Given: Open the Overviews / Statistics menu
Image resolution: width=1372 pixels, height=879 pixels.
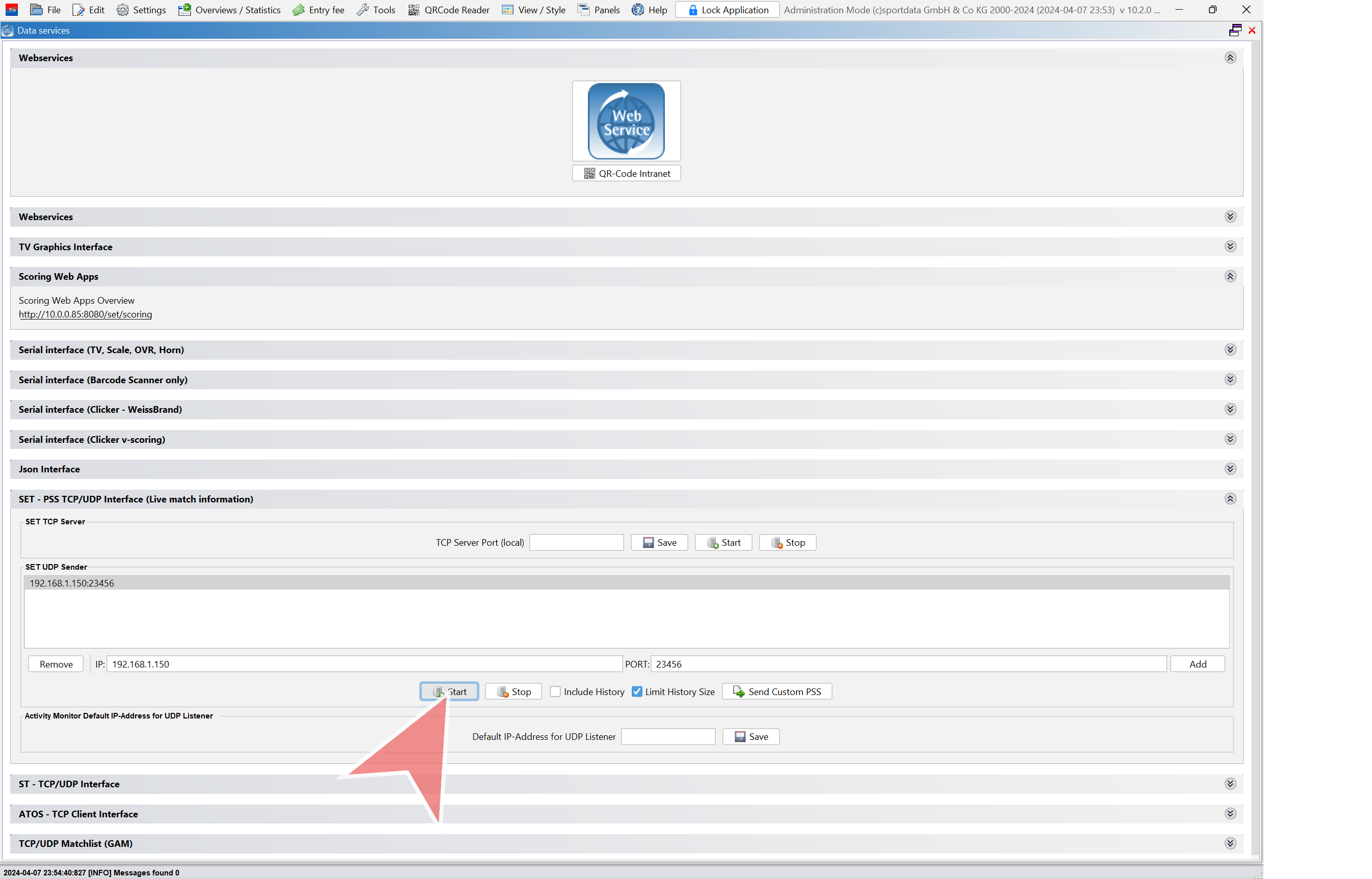Looking at the screenshot, I should (229, 10).
